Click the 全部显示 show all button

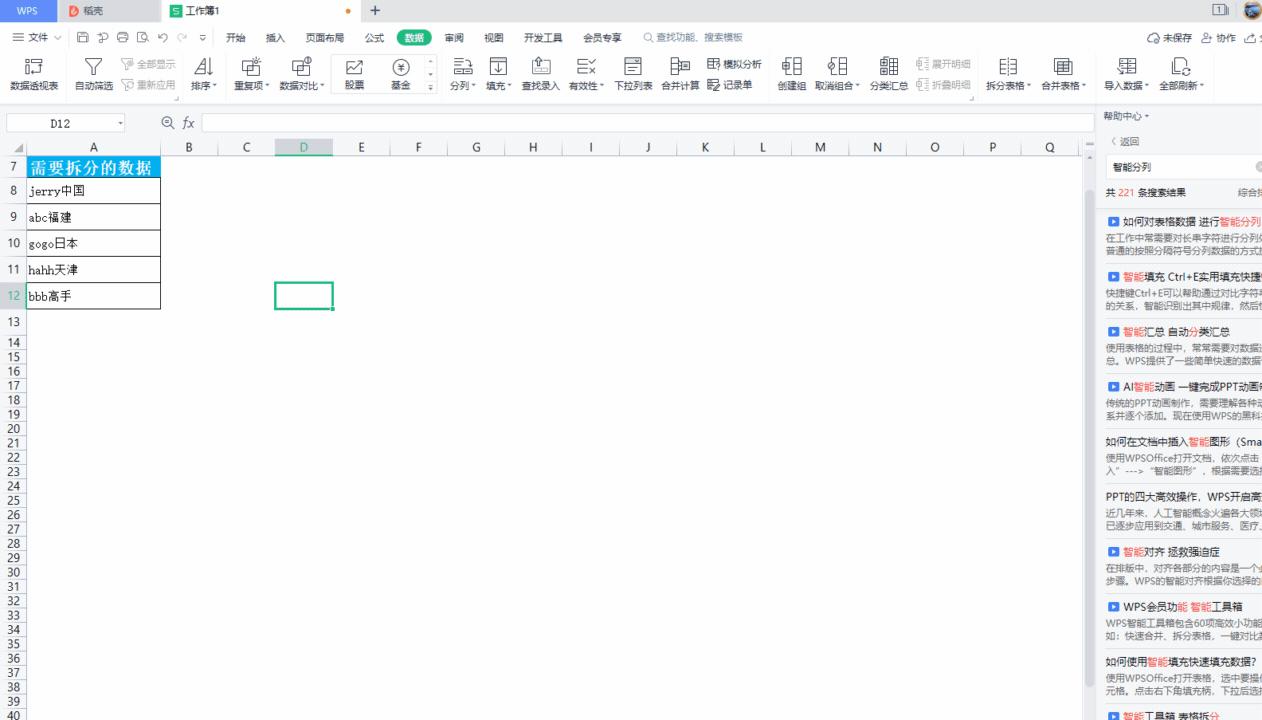(148, 64)
